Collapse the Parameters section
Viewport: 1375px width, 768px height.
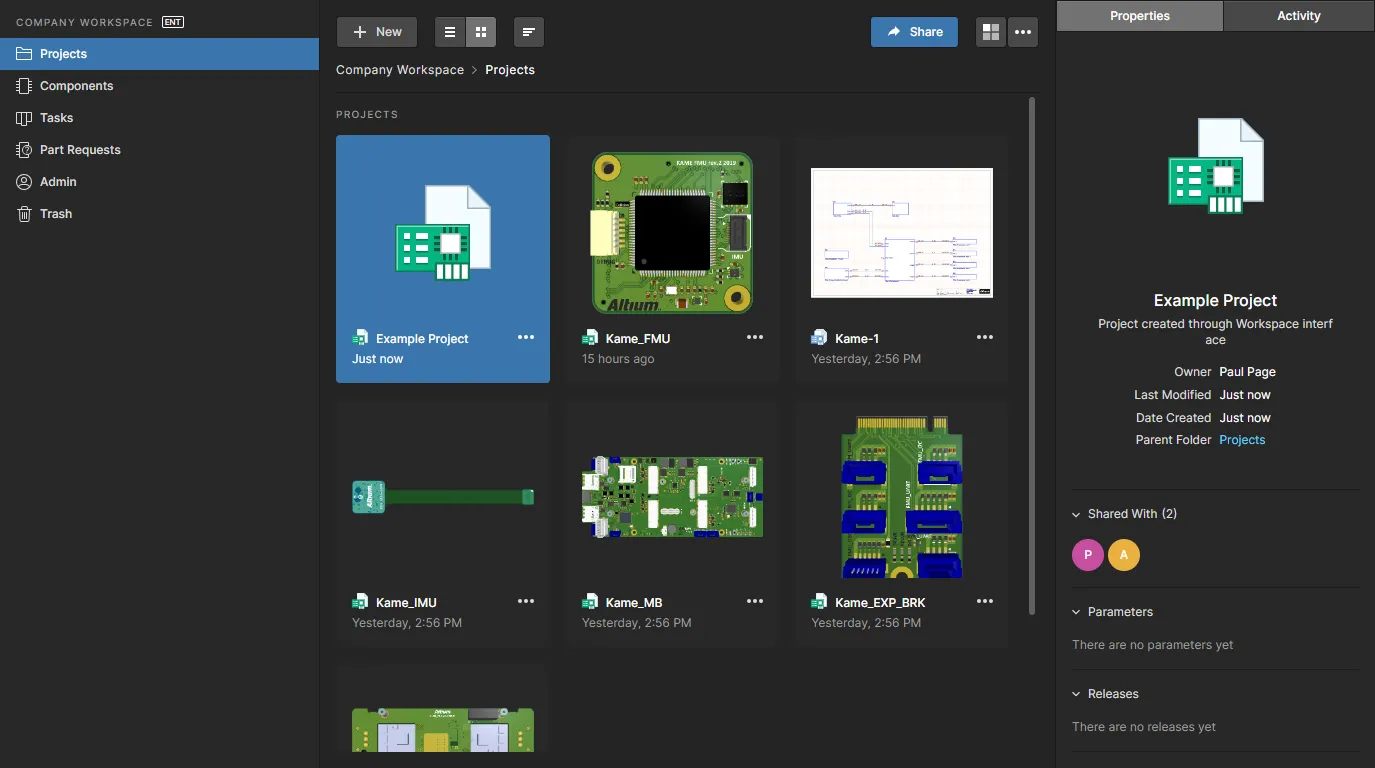coord(1077,612)
